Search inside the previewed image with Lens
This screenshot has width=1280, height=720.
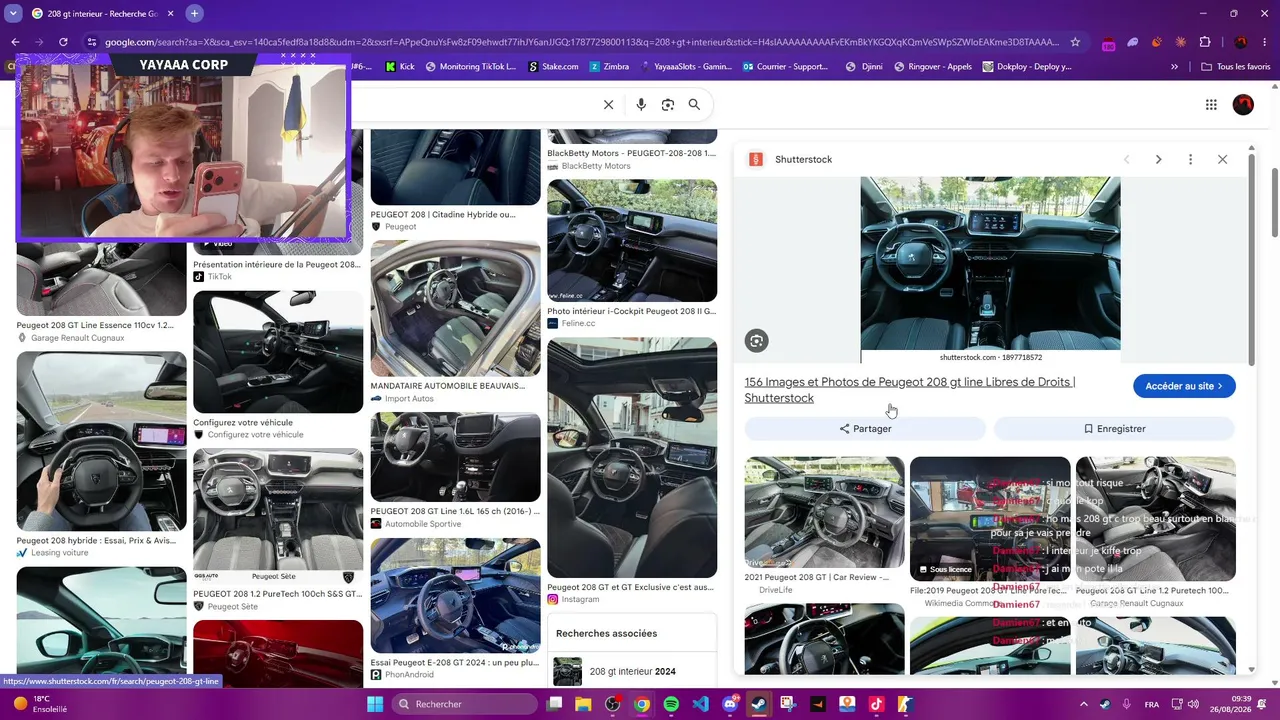click(756, 341)
